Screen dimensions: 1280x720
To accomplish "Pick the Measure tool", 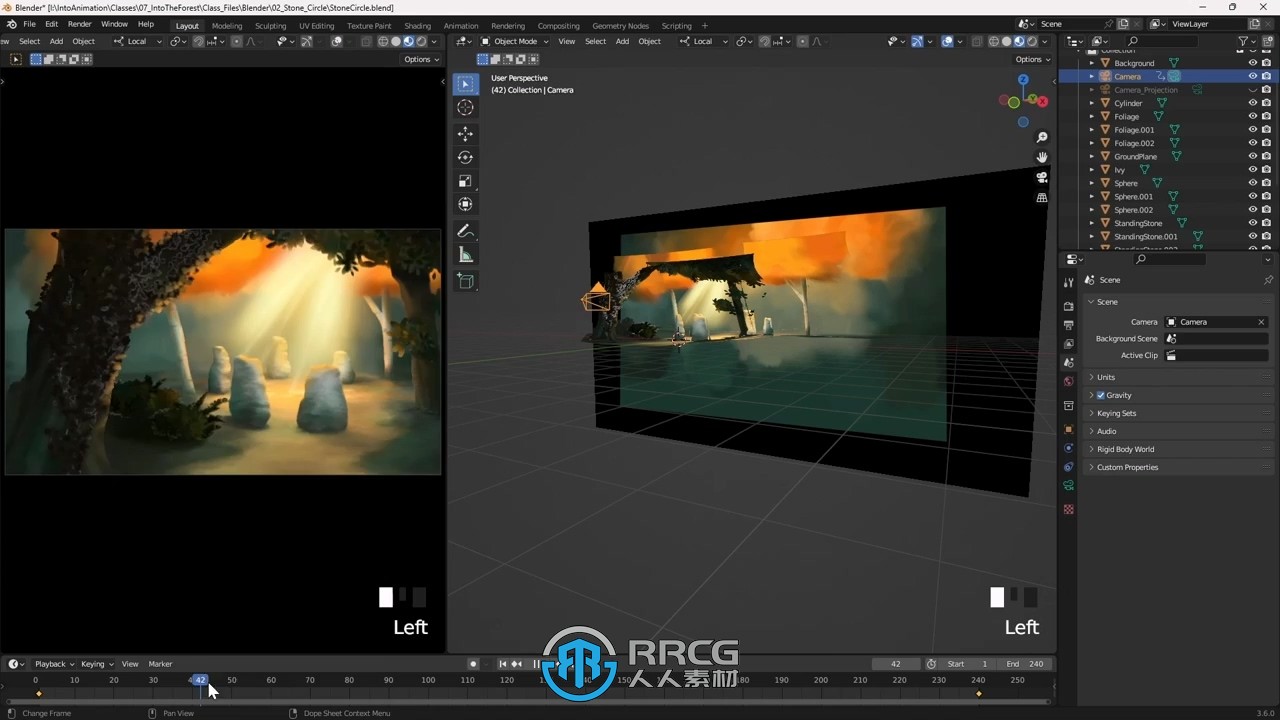I will 465,255.
